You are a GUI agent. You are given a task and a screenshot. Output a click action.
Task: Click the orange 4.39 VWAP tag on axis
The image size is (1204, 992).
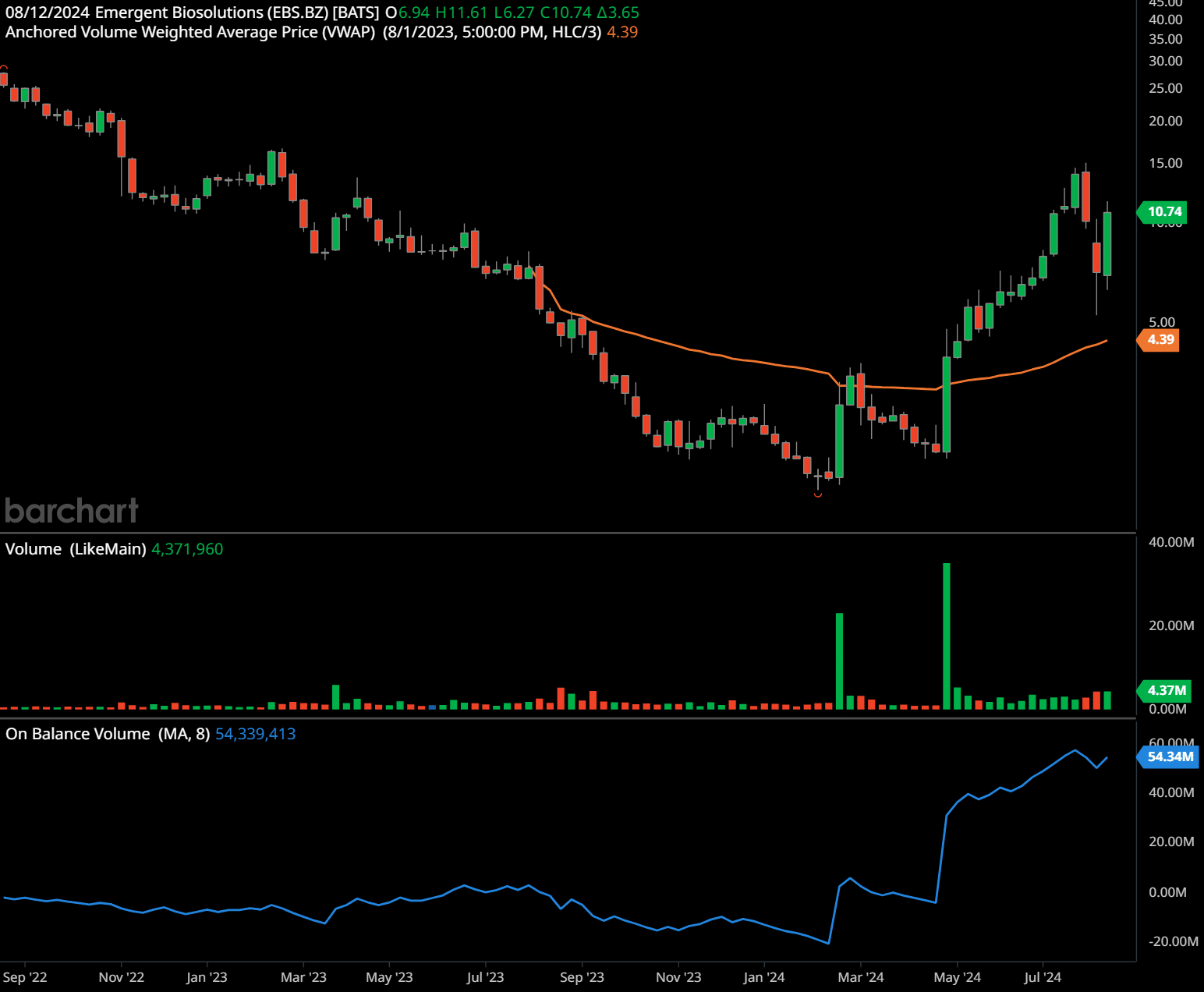[1160, 339]
